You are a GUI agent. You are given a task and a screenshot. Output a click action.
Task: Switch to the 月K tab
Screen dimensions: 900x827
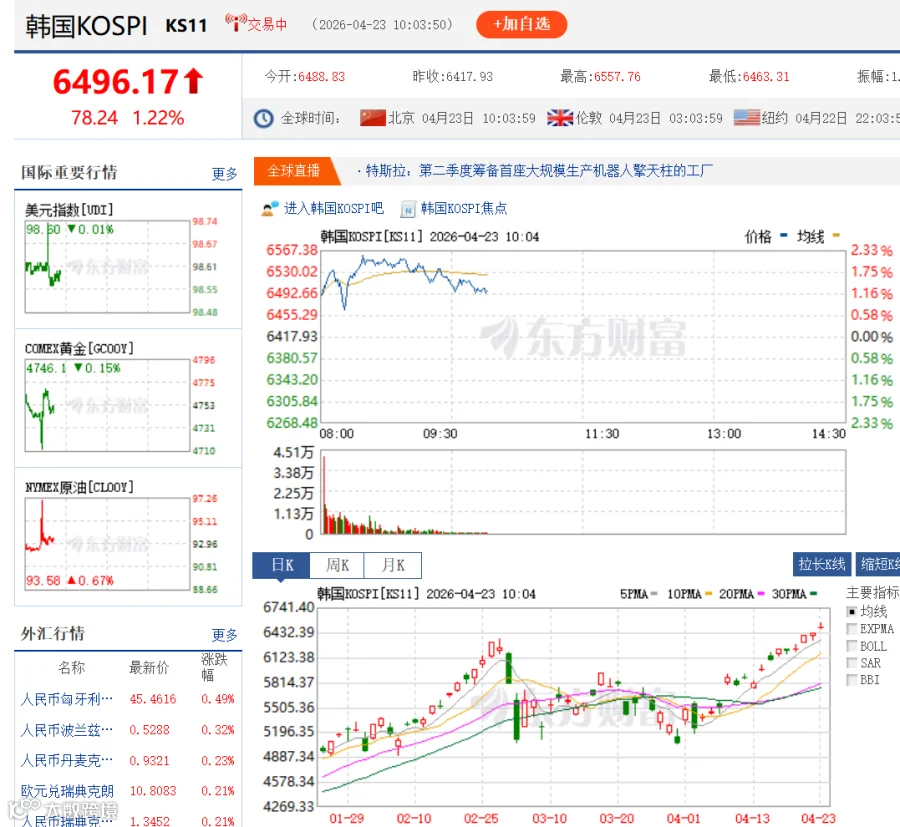point(393,565)
